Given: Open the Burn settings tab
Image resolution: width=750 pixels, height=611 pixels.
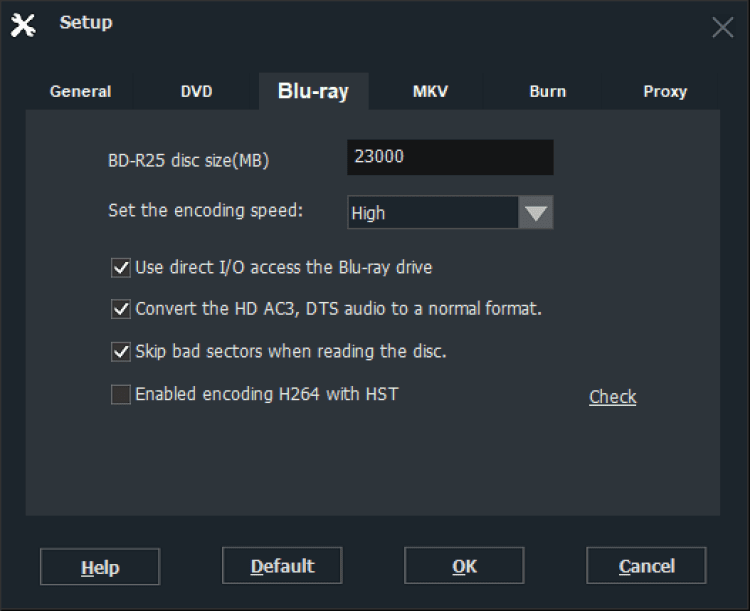Looking at the screenshot, I should [547, 91].
